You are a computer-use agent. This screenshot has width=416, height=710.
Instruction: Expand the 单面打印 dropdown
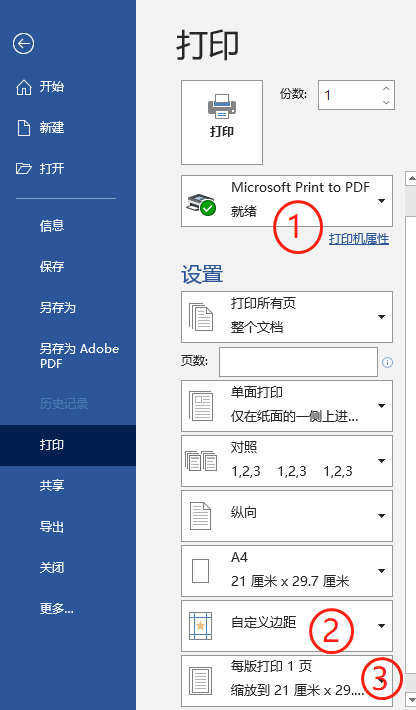tap(287, 406)
